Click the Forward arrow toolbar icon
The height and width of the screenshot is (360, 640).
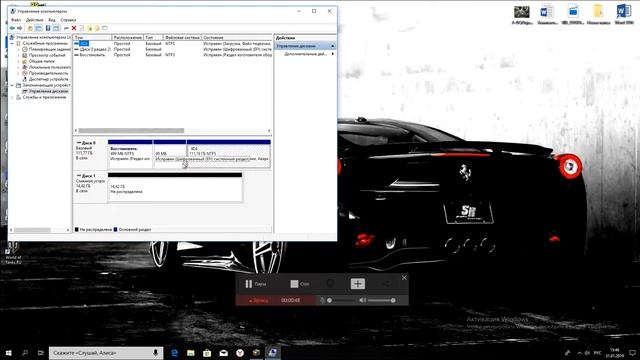tap(20, 28)
